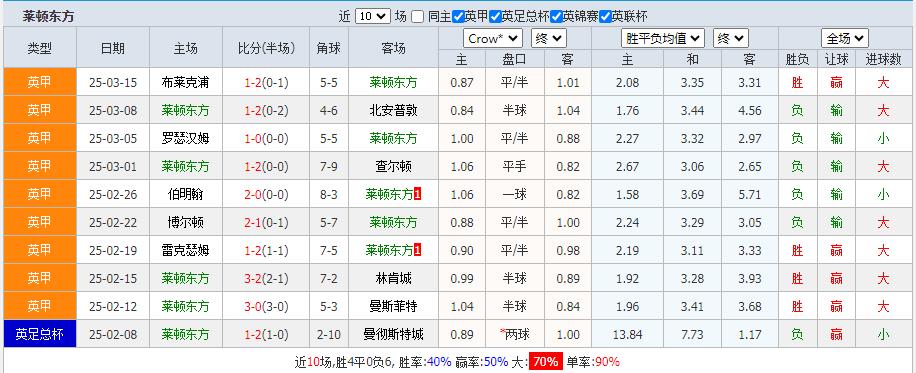Click 莱顿东方 away team on 25-02-22
This screenshot has width=916, height=373.
393,222
